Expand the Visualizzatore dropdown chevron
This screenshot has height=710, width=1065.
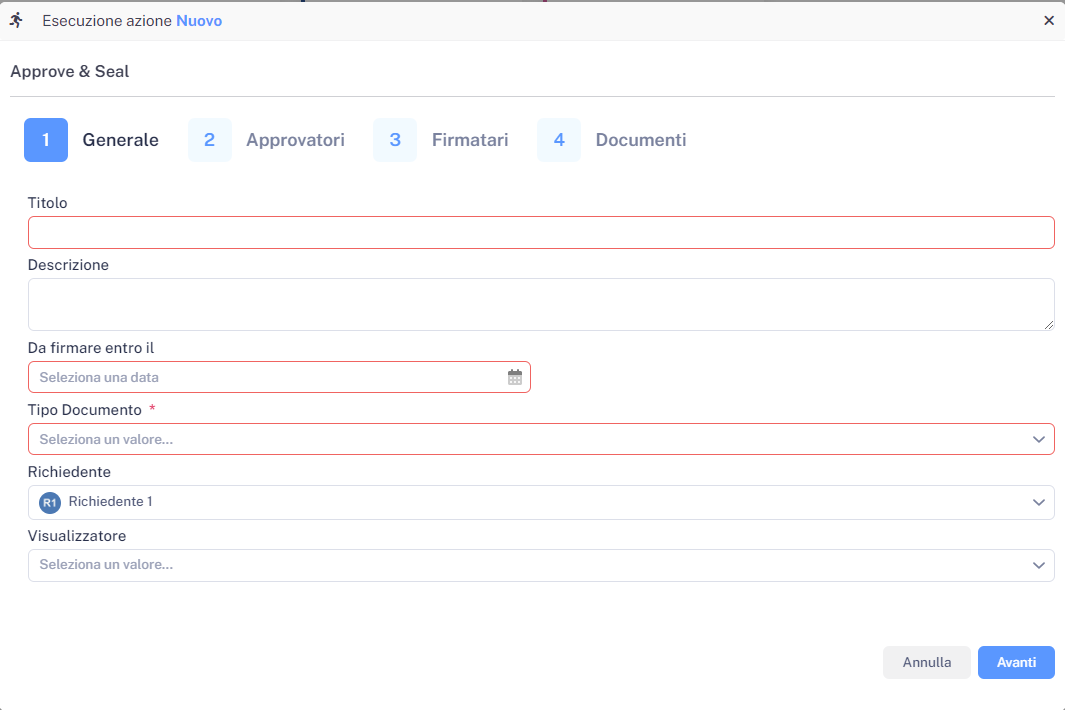1038,565
